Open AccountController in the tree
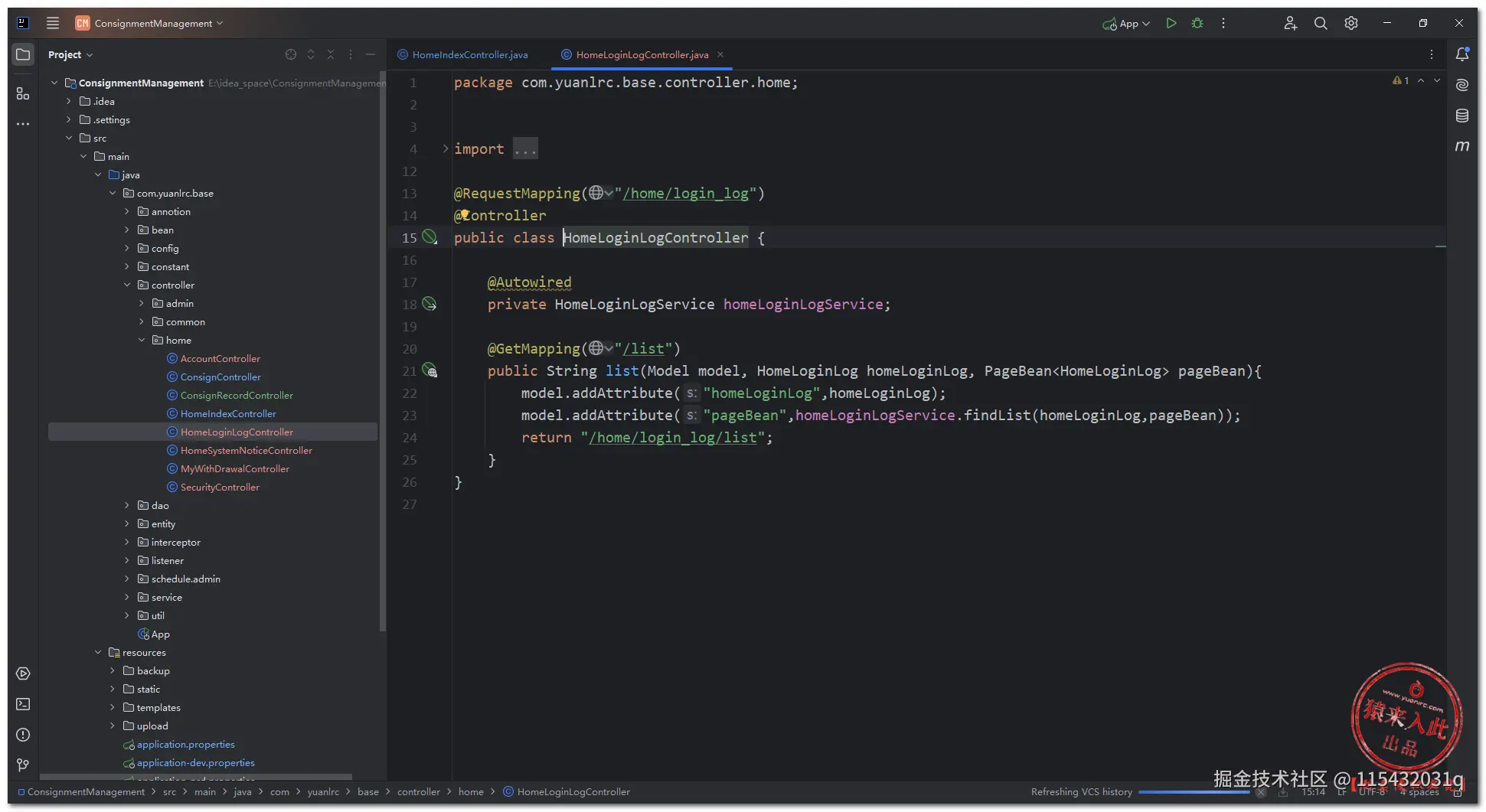This screenshot has height=812, width=1486. (x=220, y=358)
